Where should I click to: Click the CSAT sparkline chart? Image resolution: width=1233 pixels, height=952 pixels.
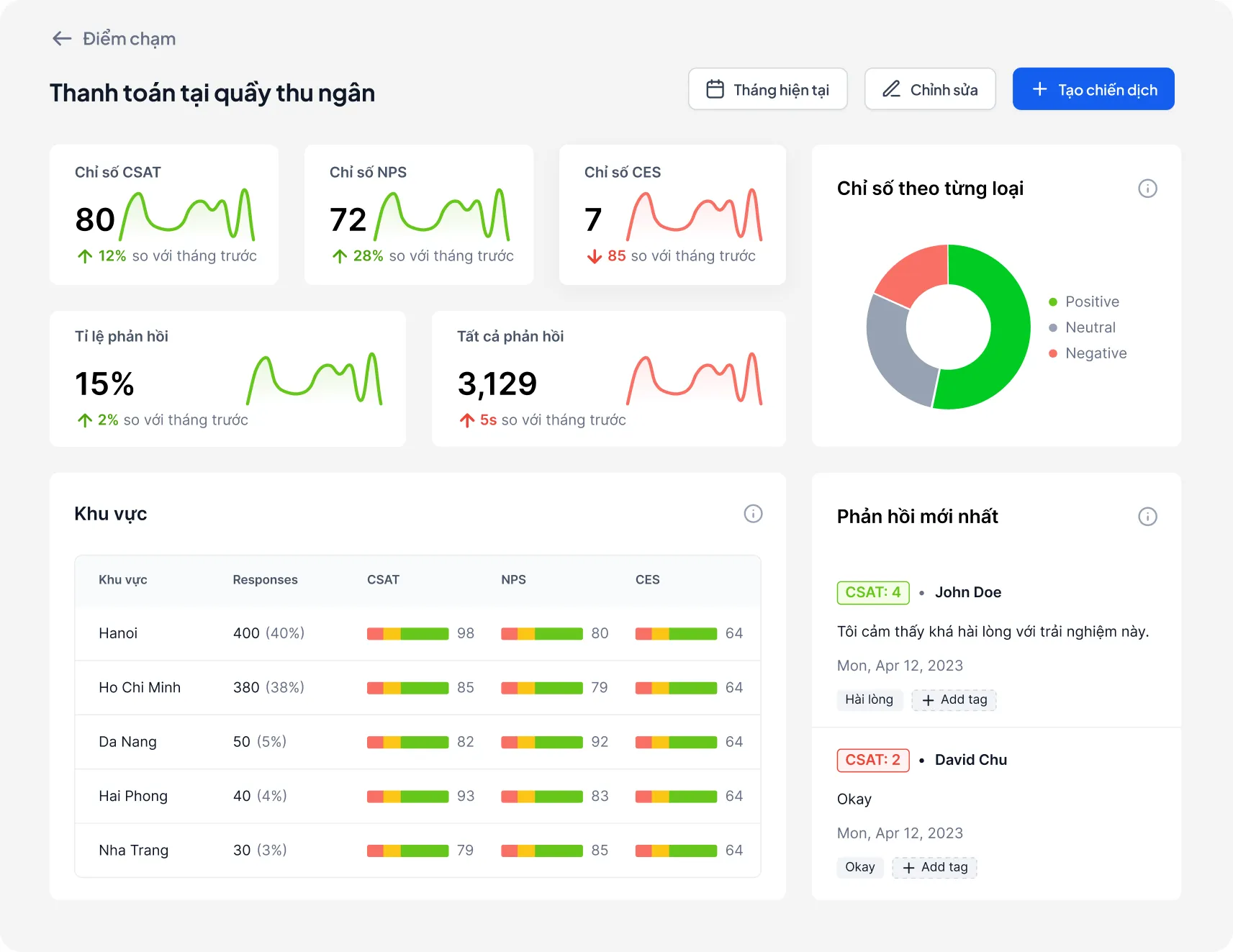pyautogui.click(x=187, y=215)
